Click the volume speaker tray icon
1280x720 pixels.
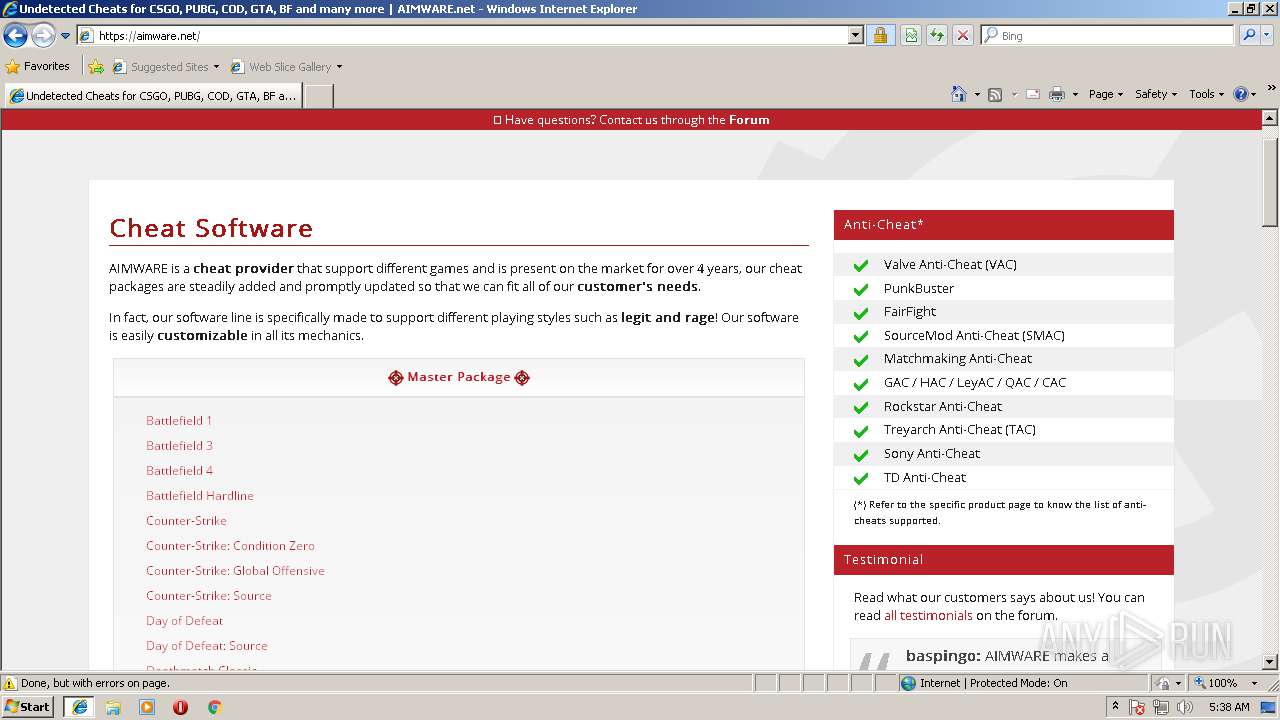(1185, 707)
